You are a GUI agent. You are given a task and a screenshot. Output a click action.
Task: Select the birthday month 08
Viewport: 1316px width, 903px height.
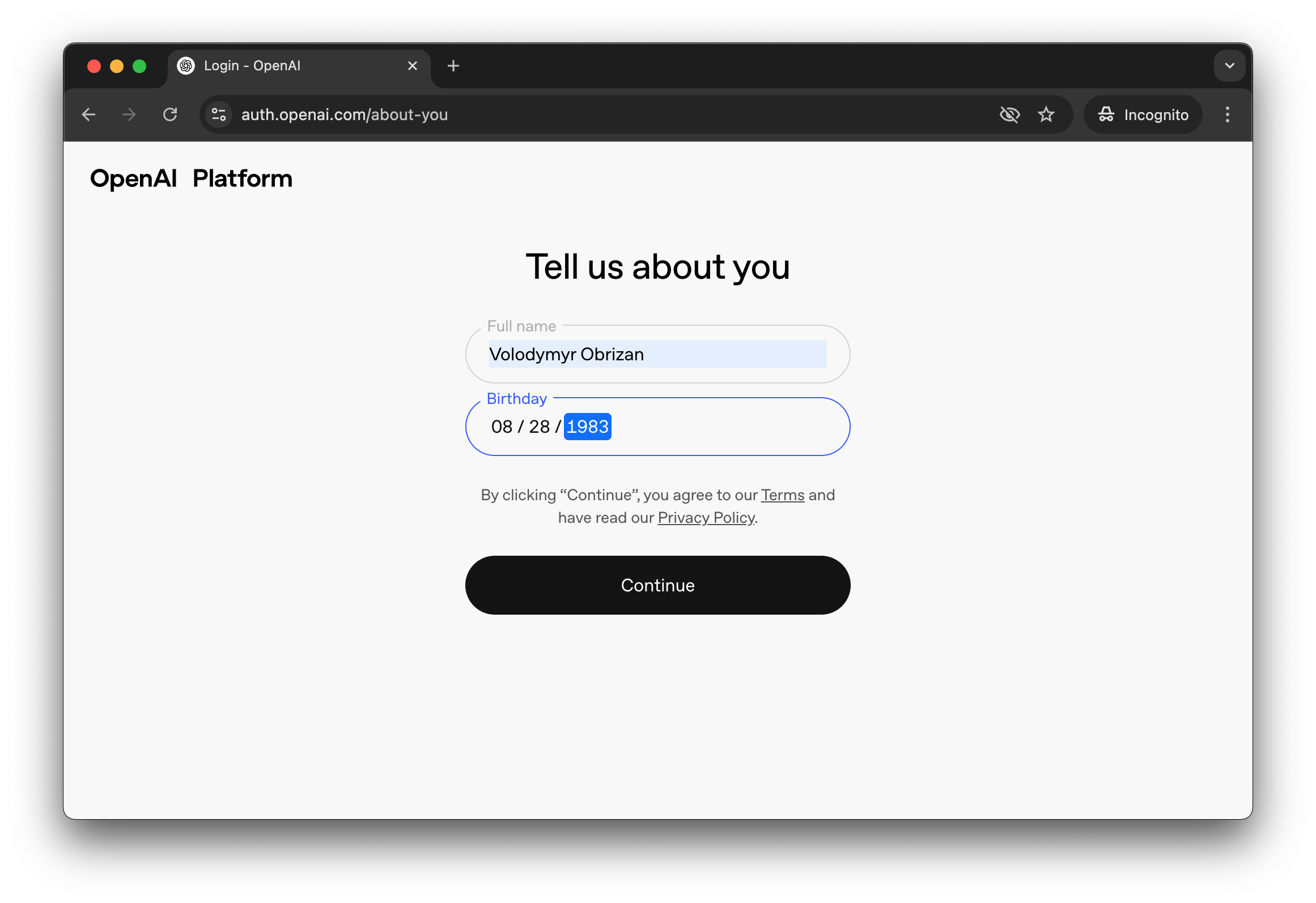click(502, 427)
